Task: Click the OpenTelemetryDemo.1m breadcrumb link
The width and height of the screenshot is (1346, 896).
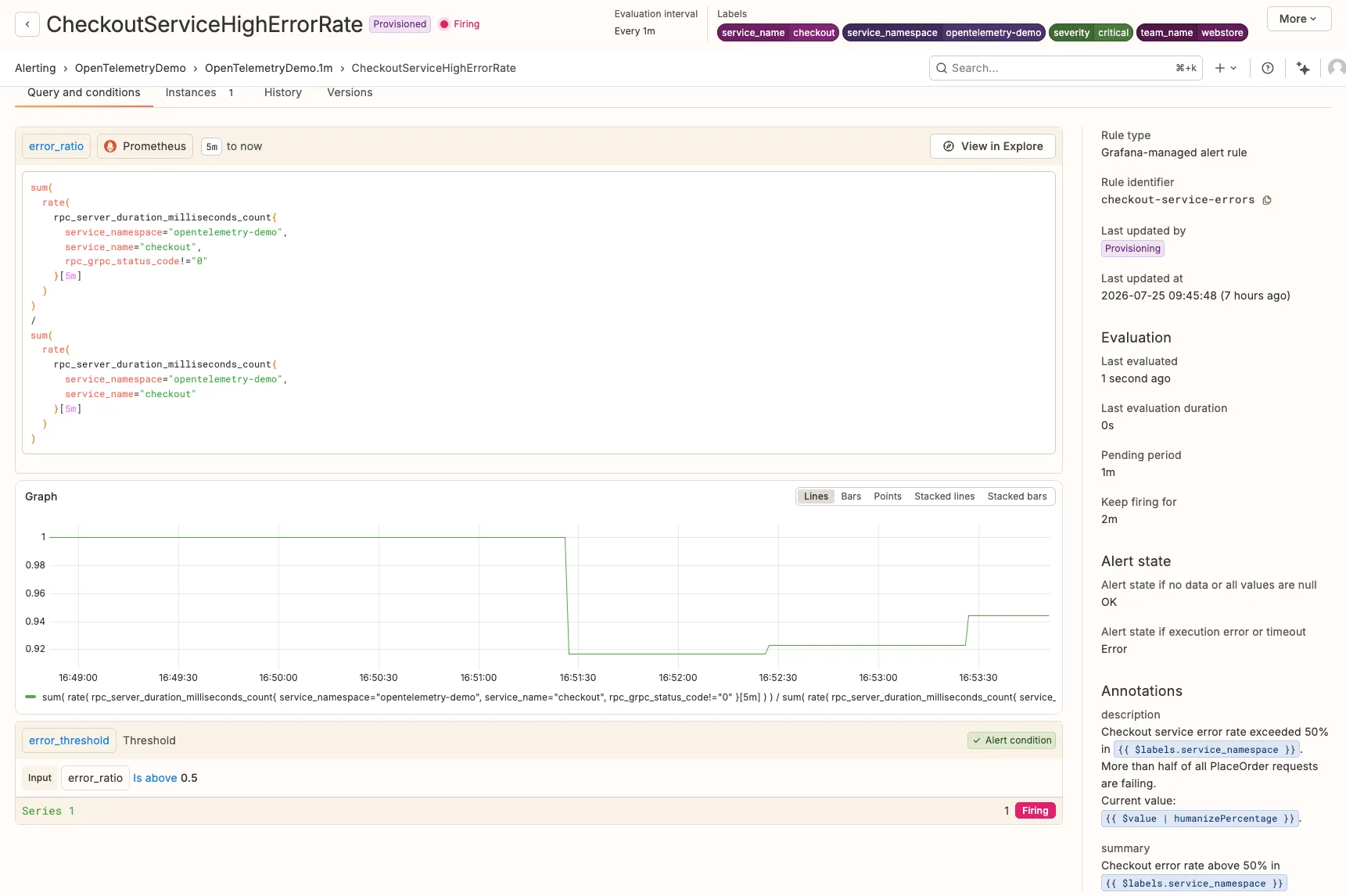Action: pyautogui.click(x=269, y=68)
